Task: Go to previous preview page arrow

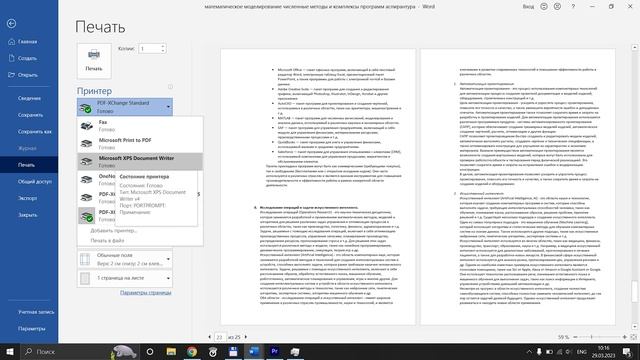Action: point(210,337)
